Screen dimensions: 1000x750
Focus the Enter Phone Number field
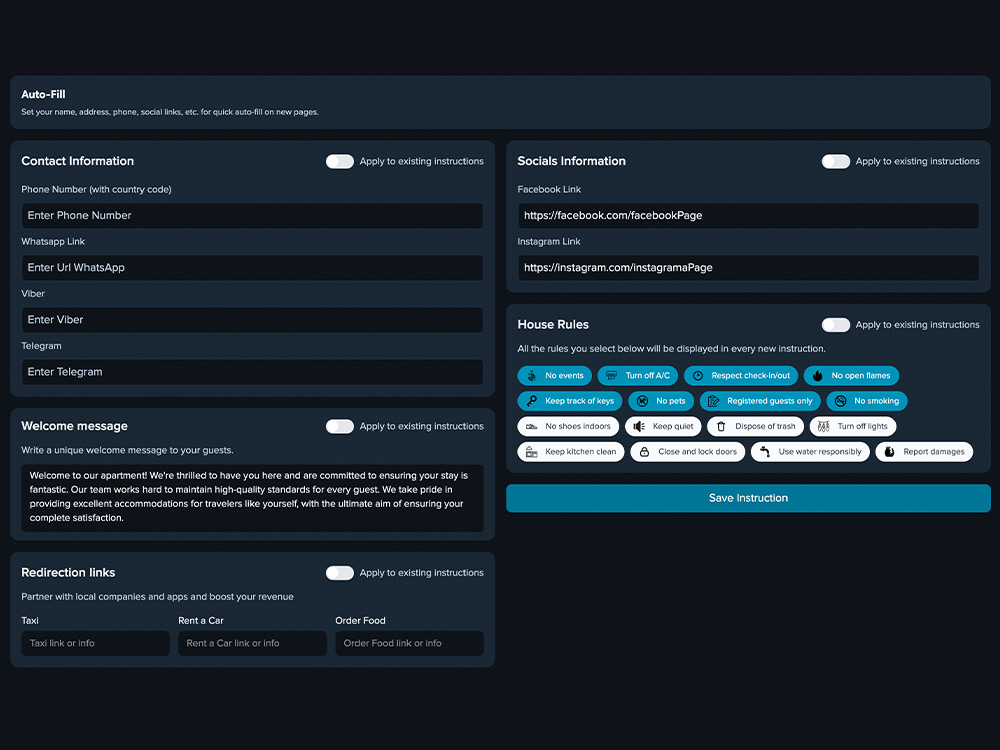tap(252, 216)
